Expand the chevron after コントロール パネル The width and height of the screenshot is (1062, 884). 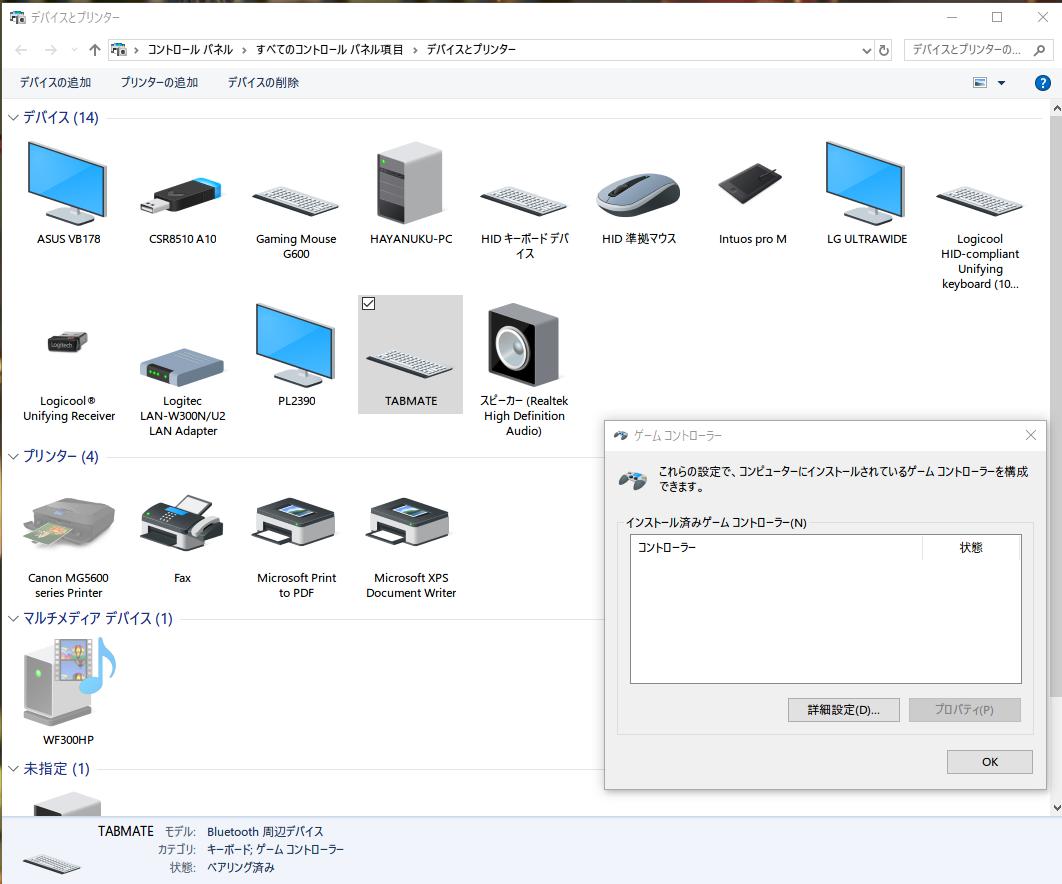coord(244,50)
